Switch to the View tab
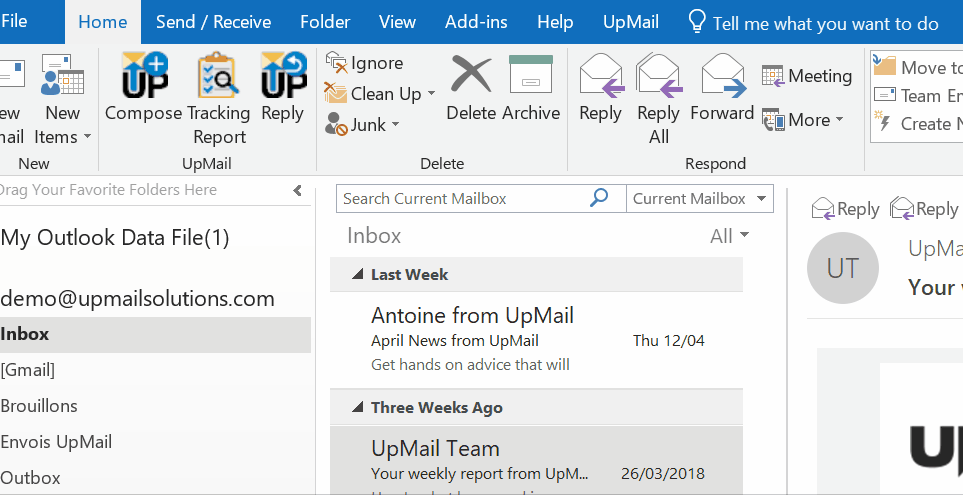The height and width of the screenshot is (495, 963). click(397, 22)
